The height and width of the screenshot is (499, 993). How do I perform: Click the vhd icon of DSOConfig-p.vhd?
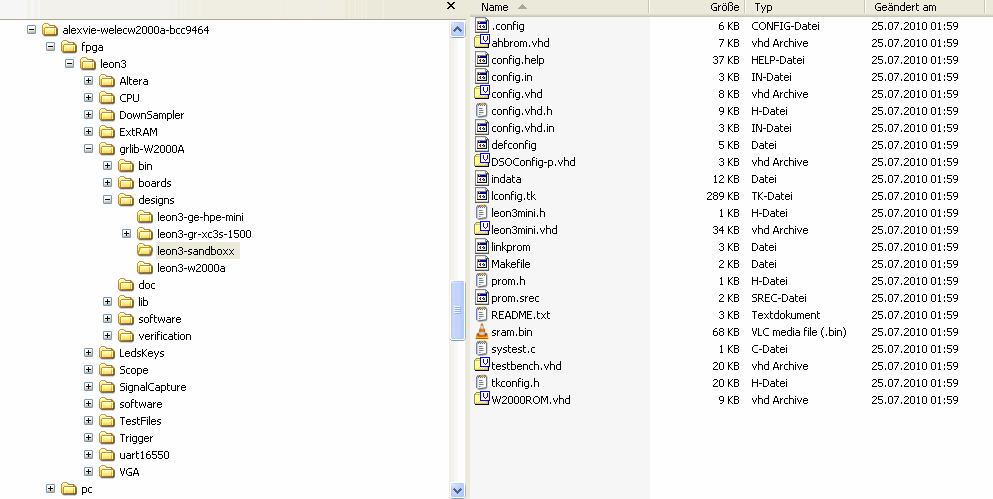[x=482, y=161]
